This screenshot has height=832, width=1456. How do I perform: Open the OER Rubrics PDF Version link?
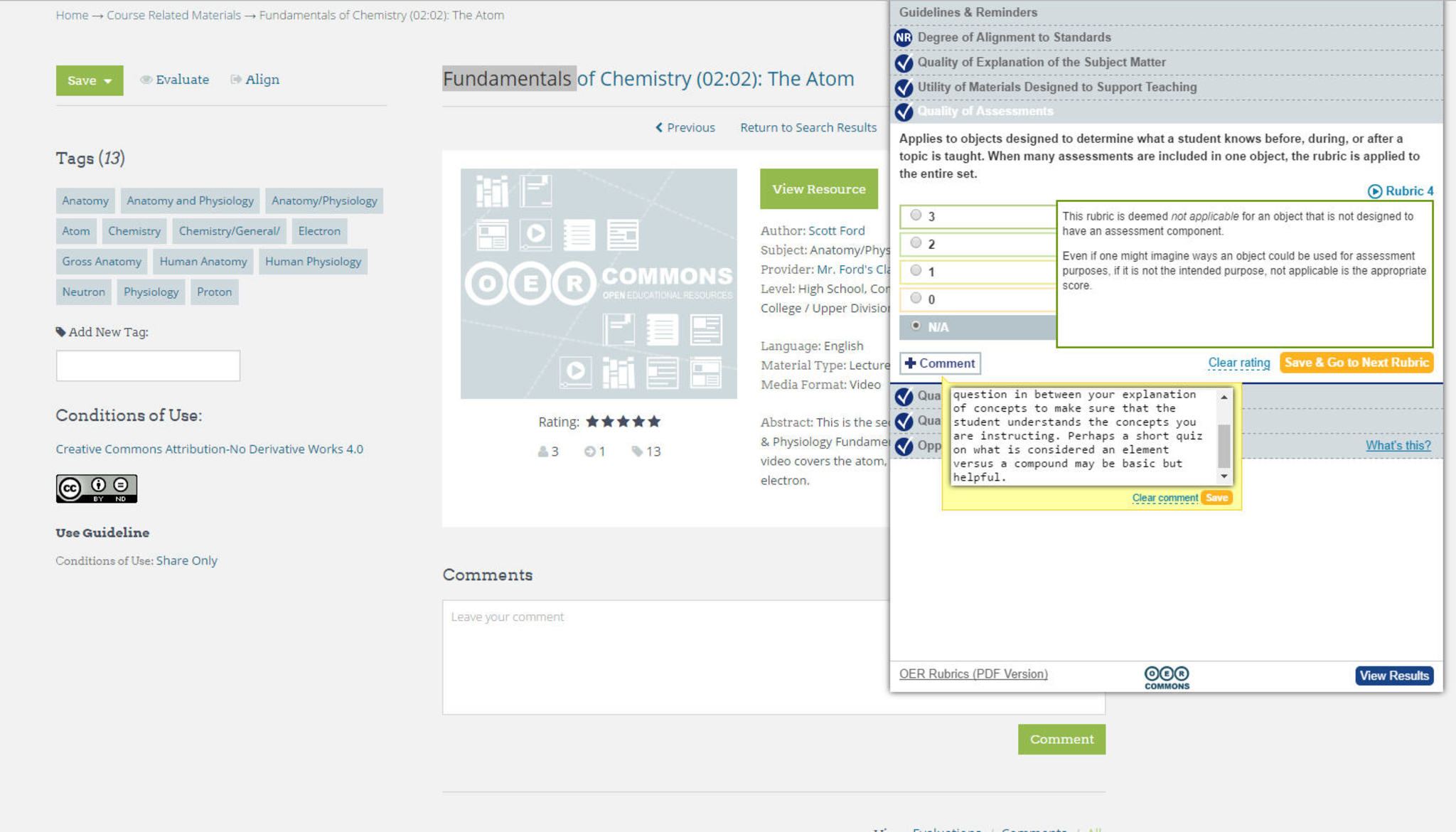pyautogui.click(x=973, y=674)
